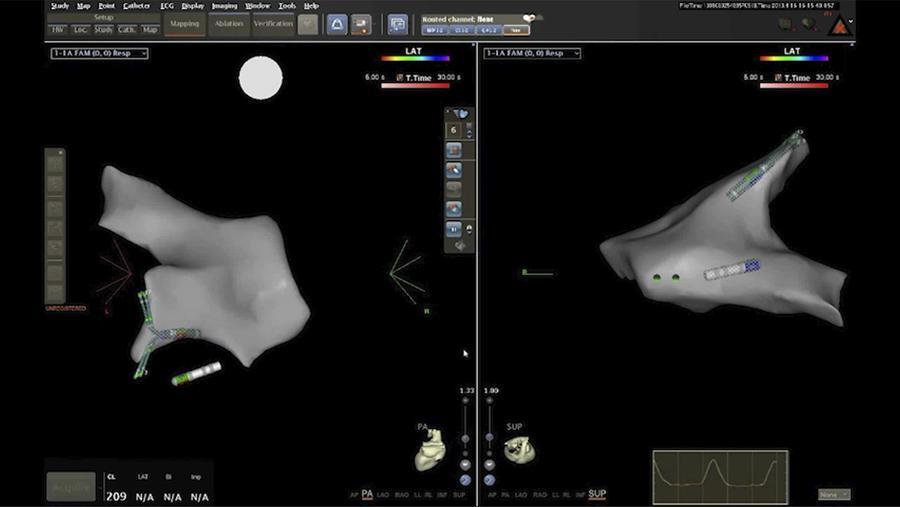Toggle right T.Time checkbox
Image resolution: width=900 pixels, height=507 pixels.
(x=778, y=78)
